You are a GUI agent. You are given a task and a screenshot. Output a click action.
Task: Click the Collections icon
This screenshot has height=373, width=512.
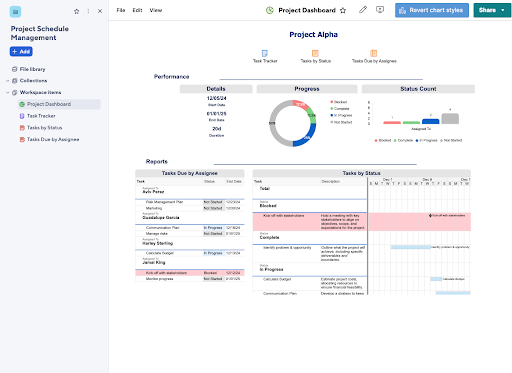click(x=15, y=81)
